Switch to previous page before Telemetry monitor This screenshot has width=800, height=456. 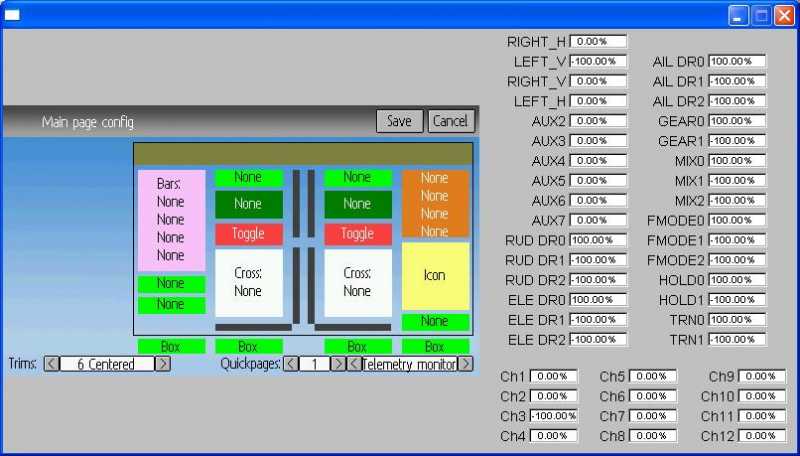point(354,364)
